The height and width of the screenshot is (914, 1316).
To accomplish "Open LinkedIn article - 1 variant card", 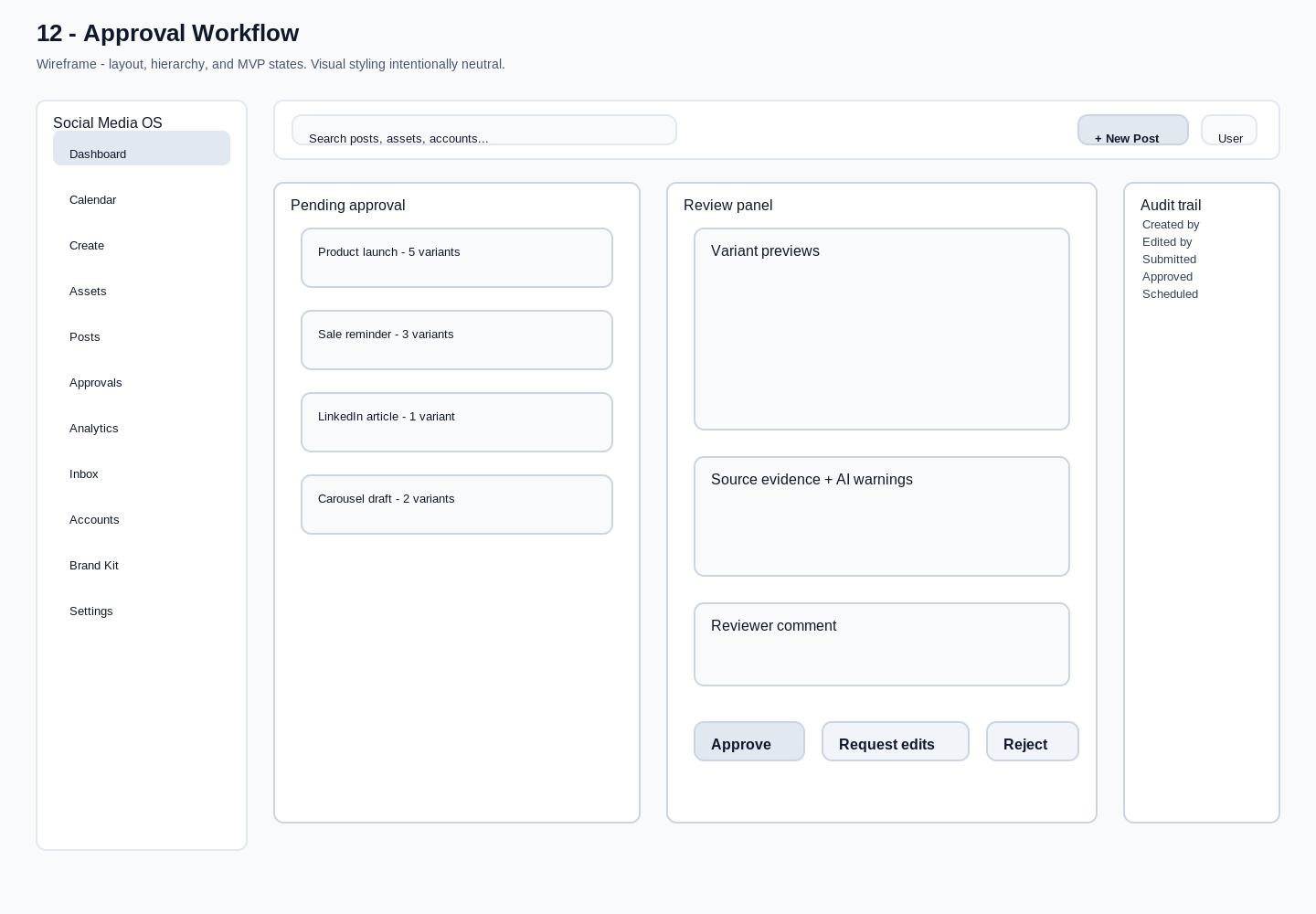I will [x=457, y=422].
